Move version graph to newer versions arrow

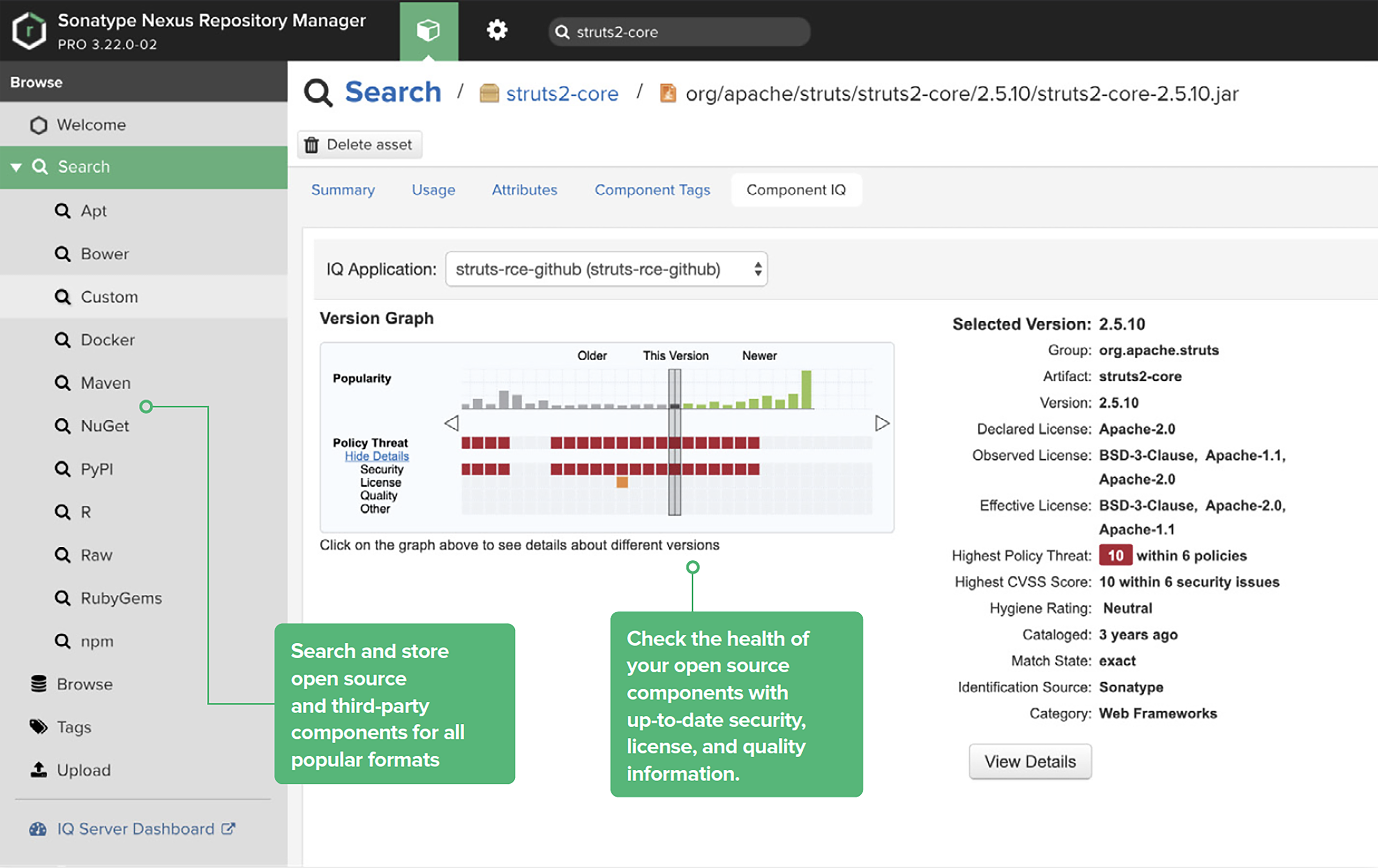[882, 423]
